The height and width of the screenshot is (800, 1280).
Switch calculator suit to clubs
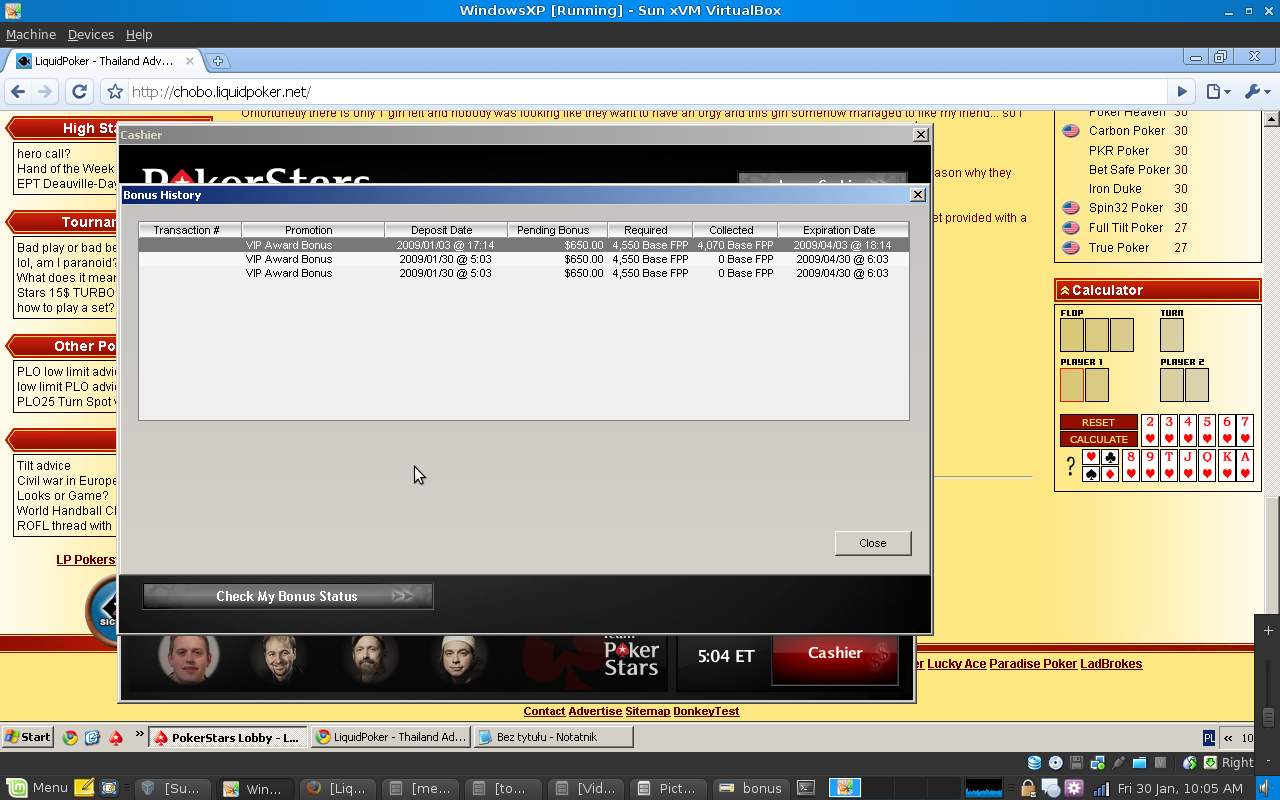coord(1110,457)
